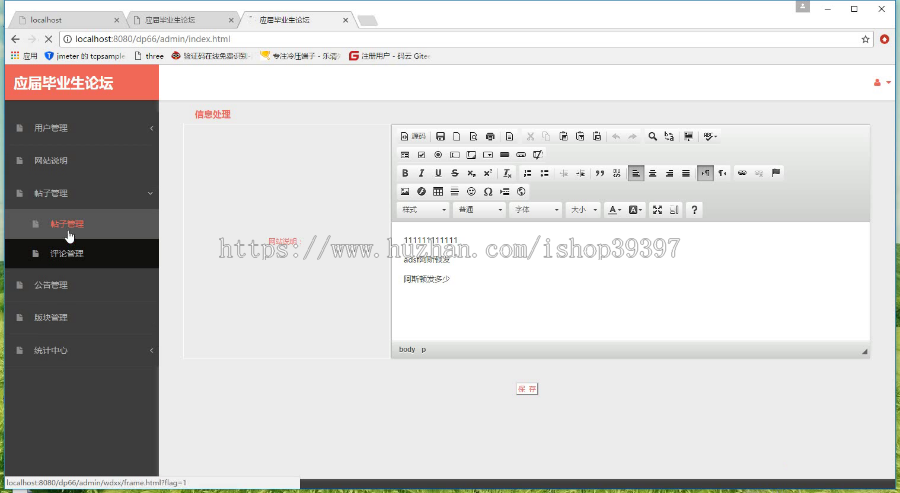Insert a Flash object
Image resolution: width=900 pixels, height=493 pixels.
[421, 192]
